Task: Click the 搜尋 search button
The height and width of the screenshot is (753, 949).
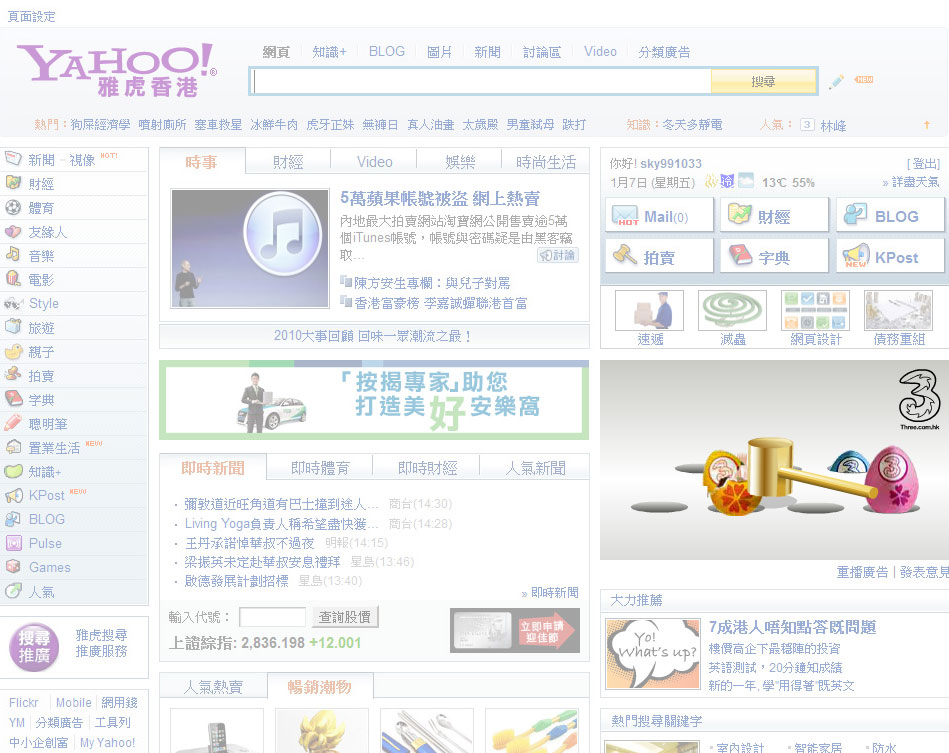Action: coord(764,81)
